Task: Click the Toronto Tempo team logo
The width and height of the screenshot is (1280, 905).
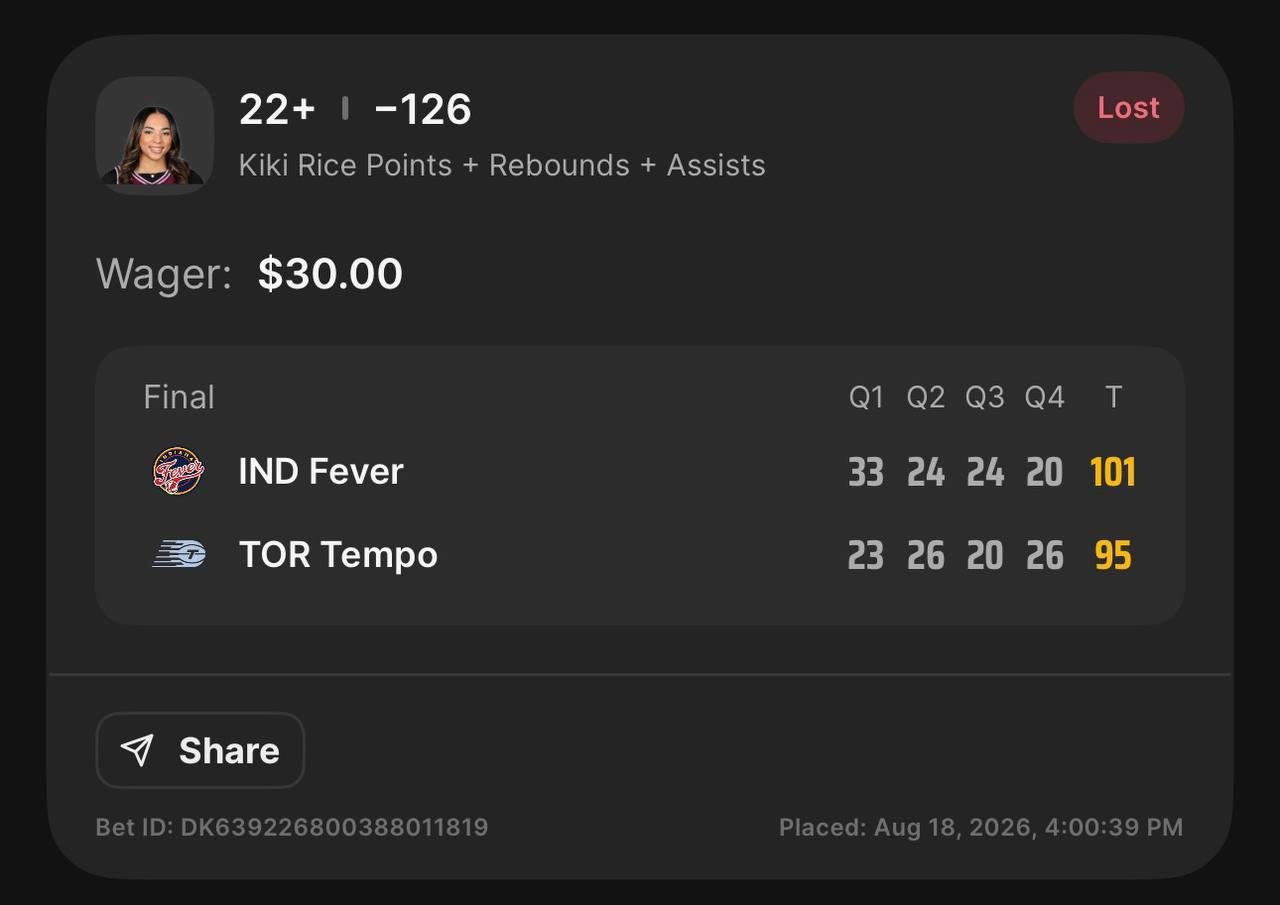Action: click(179, 554)
